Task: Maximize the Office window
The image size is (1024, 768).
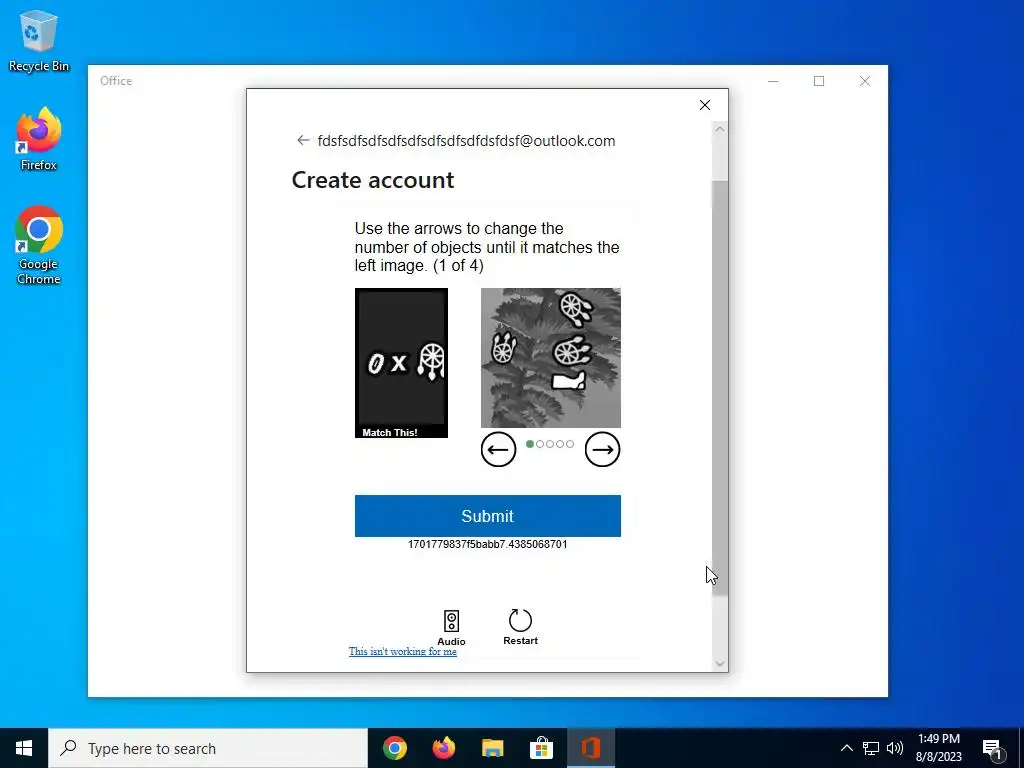Action: [x=819, y=81]
